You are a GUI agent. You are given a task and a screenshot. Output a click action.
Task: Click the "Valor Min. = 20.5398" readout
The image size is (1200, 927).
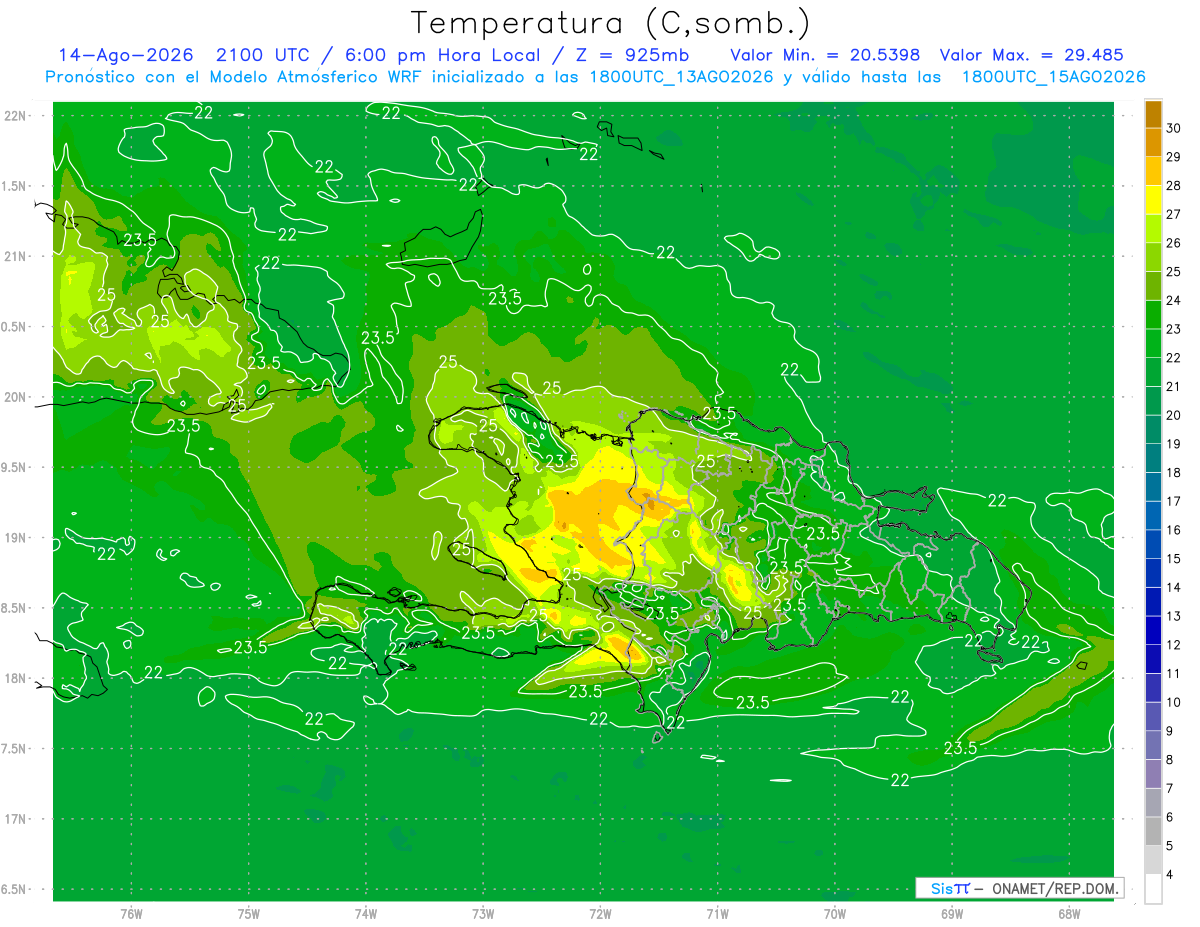(825, 55)
